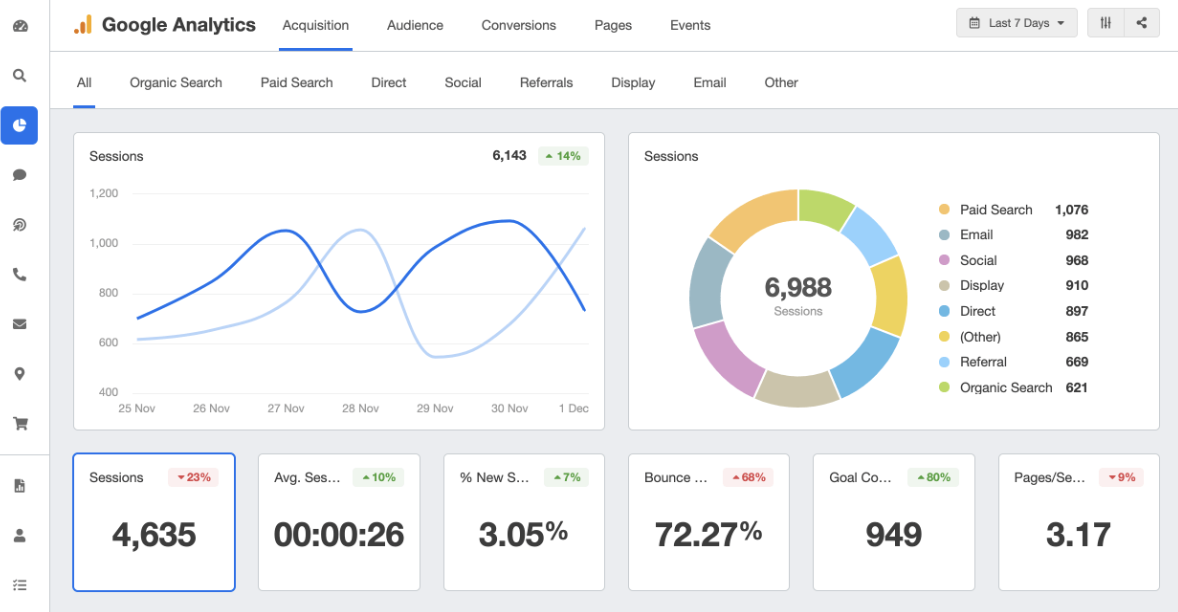
Task: Click the 28 Nov axis label
Action: click(361, 409)
